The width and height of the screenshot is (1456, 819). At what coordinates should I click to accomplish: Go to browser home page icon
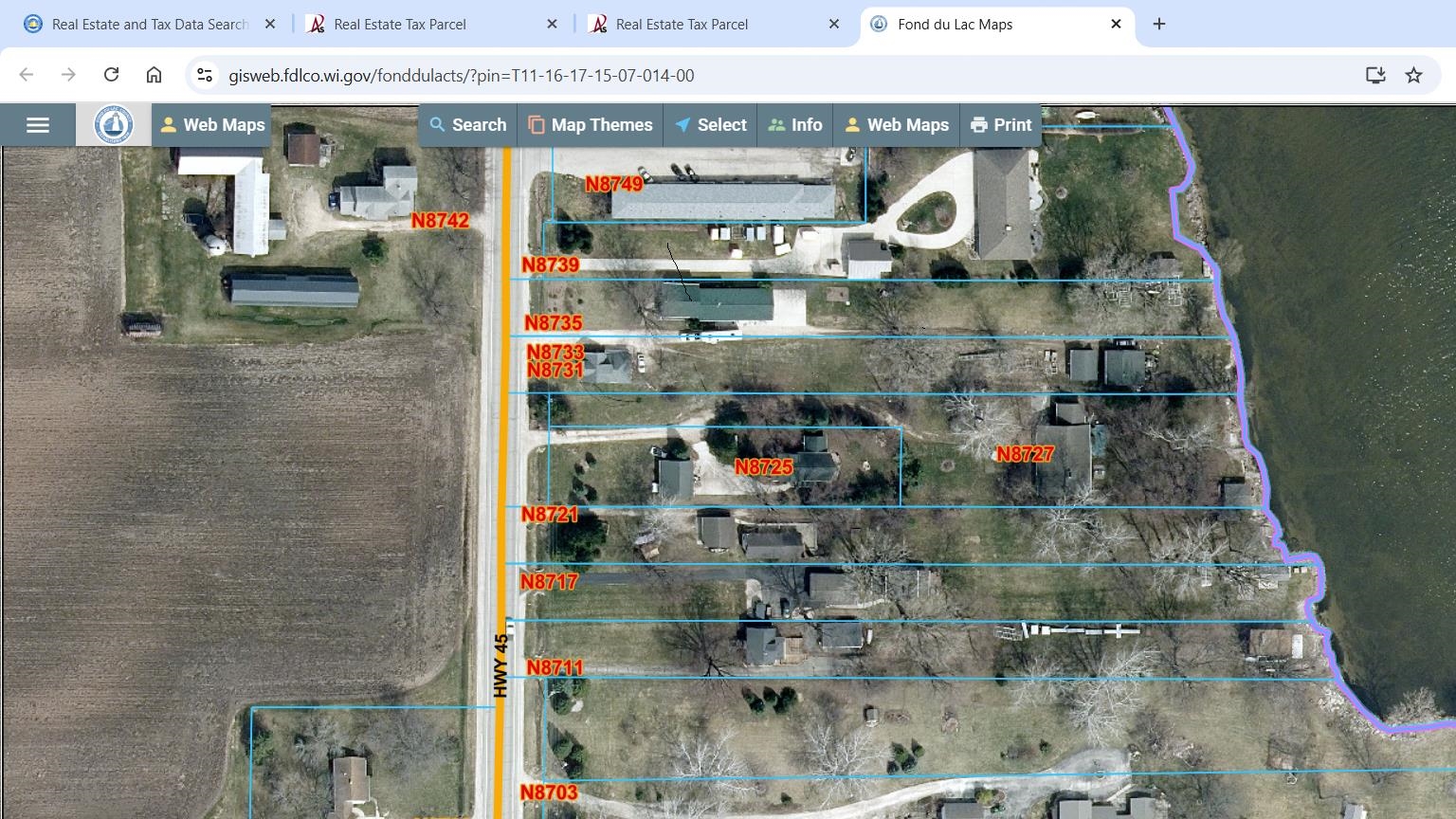tap(154, 75)
